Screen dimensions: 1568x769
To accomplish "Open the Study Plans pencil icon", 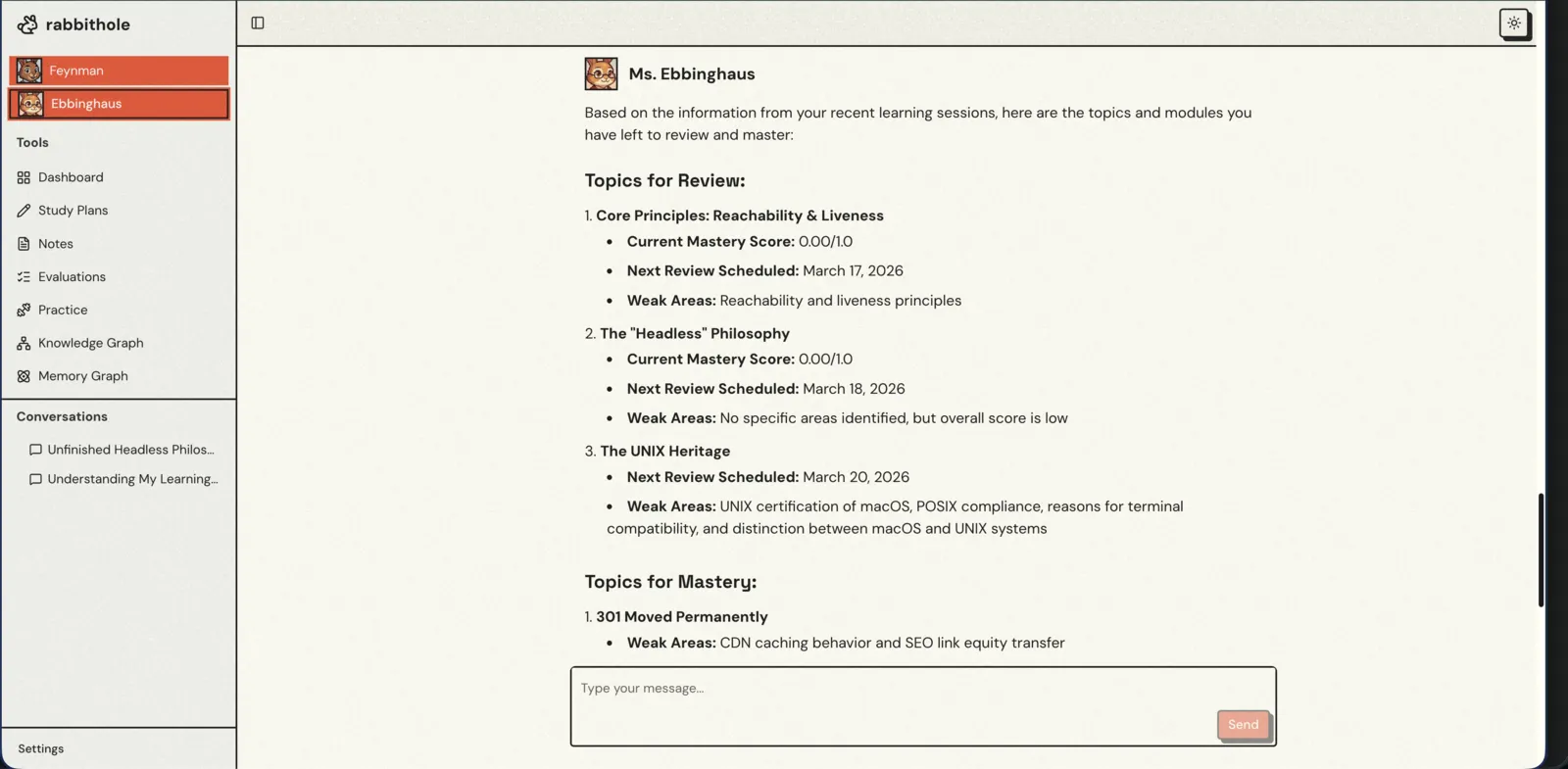I will point(24,211).
